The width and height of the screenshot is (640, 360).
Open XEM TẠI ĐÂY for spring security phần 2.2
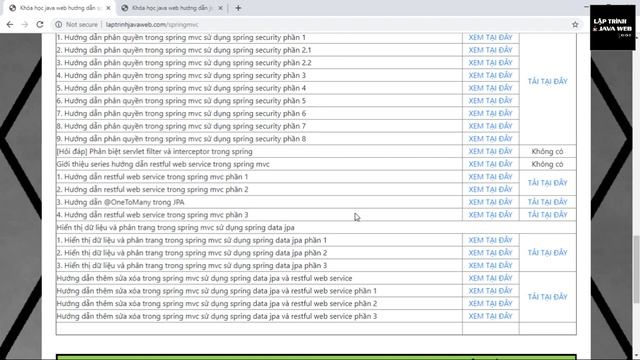(490, 62)
